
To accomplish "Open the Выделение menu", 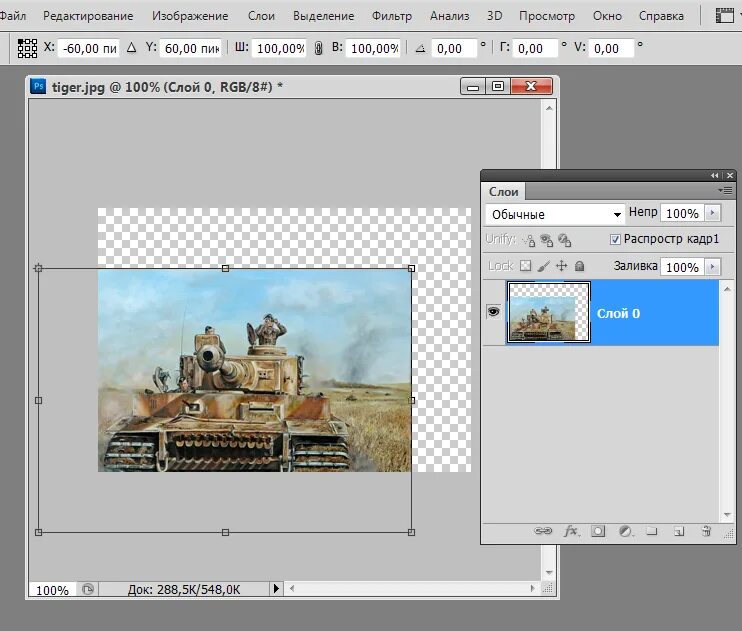I will coord(323,16).
